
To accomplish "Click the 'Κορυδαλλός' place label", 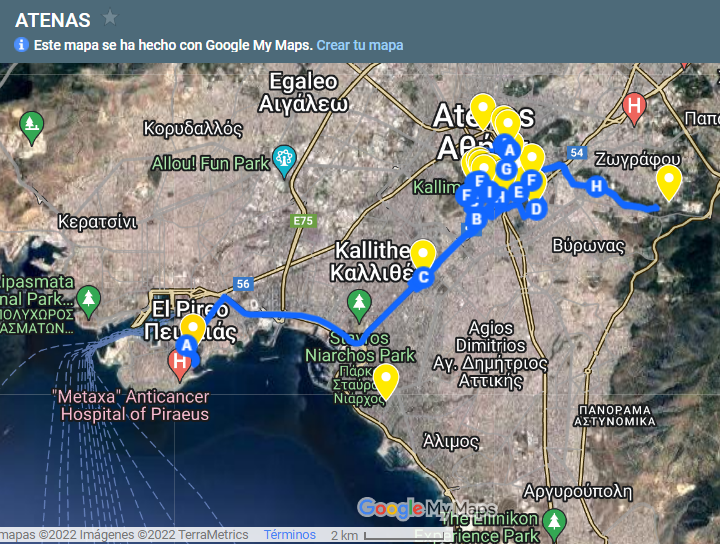I will [x=193, y=129].
